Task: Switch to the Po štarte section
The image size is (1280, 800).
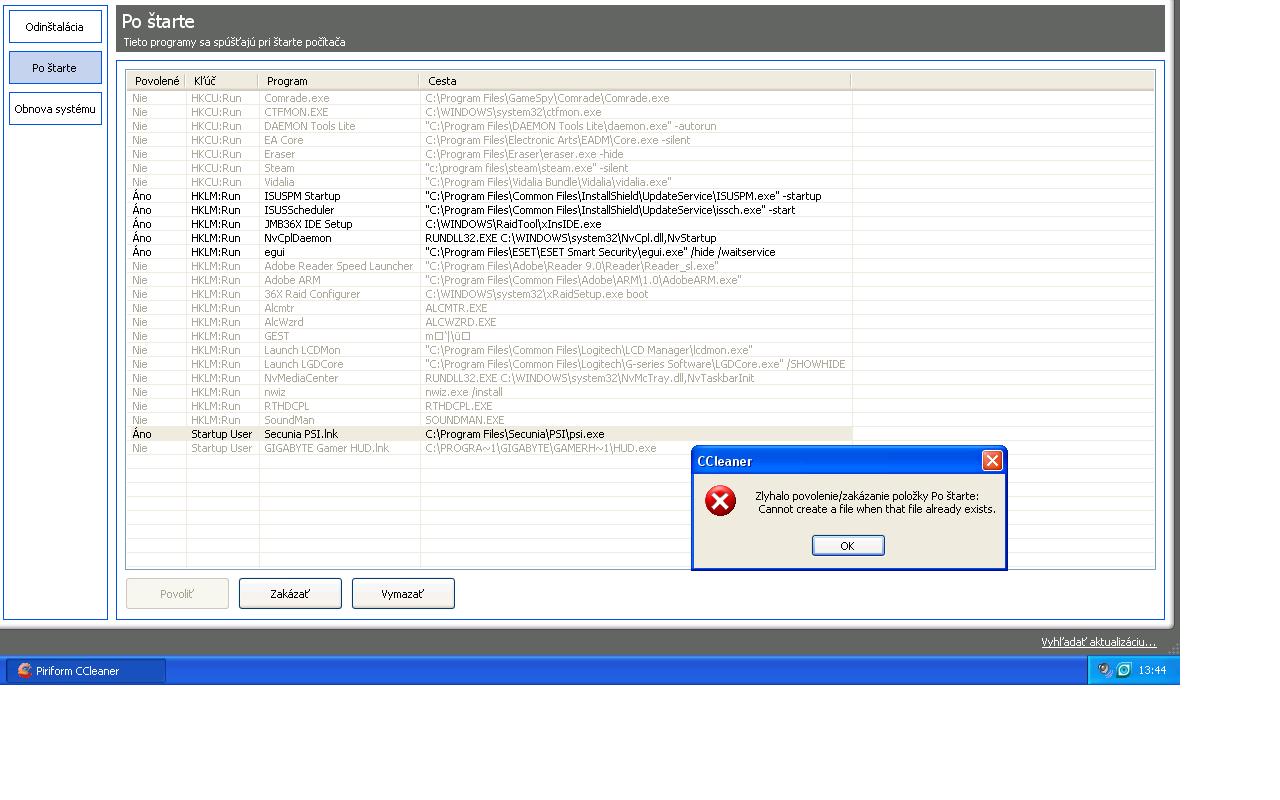Action: [55, 68]
